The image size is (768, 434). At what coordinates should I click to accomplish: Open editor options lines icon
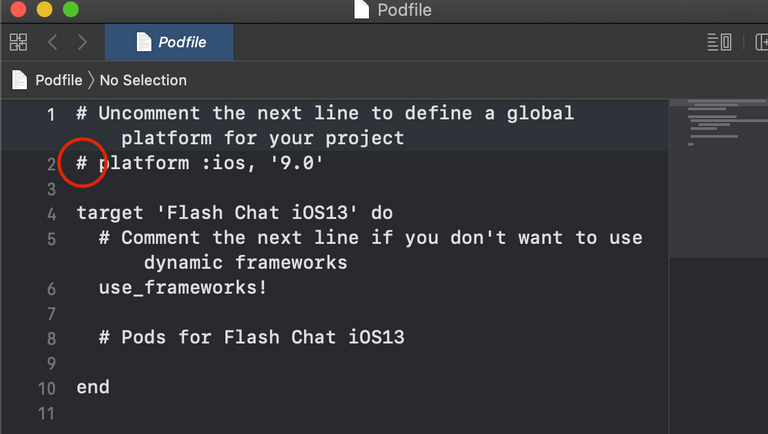coord(719,42)
